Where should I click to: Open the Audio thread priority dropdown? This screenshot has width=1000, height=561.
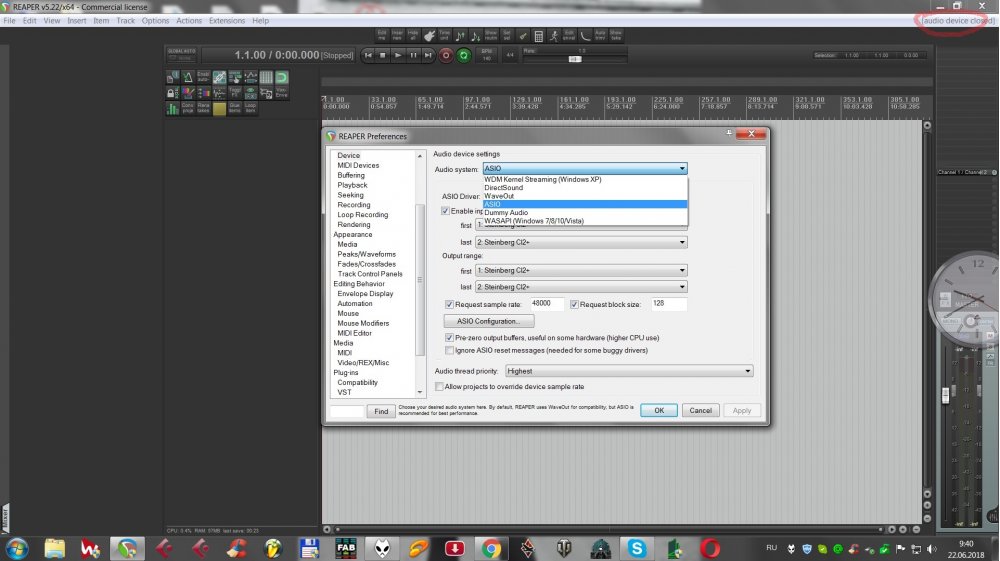(629, 371)
